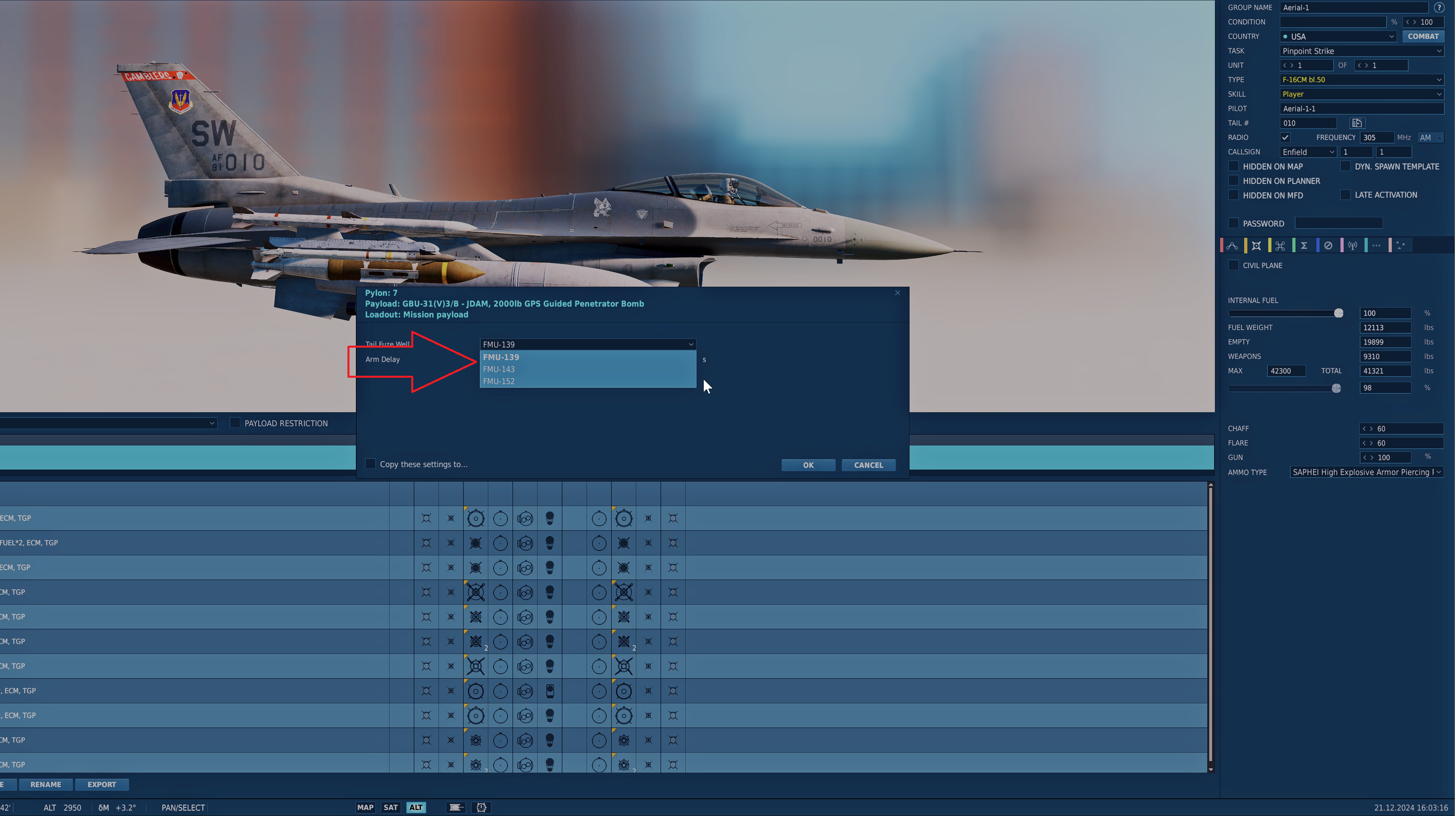Open the help question-mark icon near Group Name
The width and height of the screenshot is (1456, 816).
(1439, 7)
